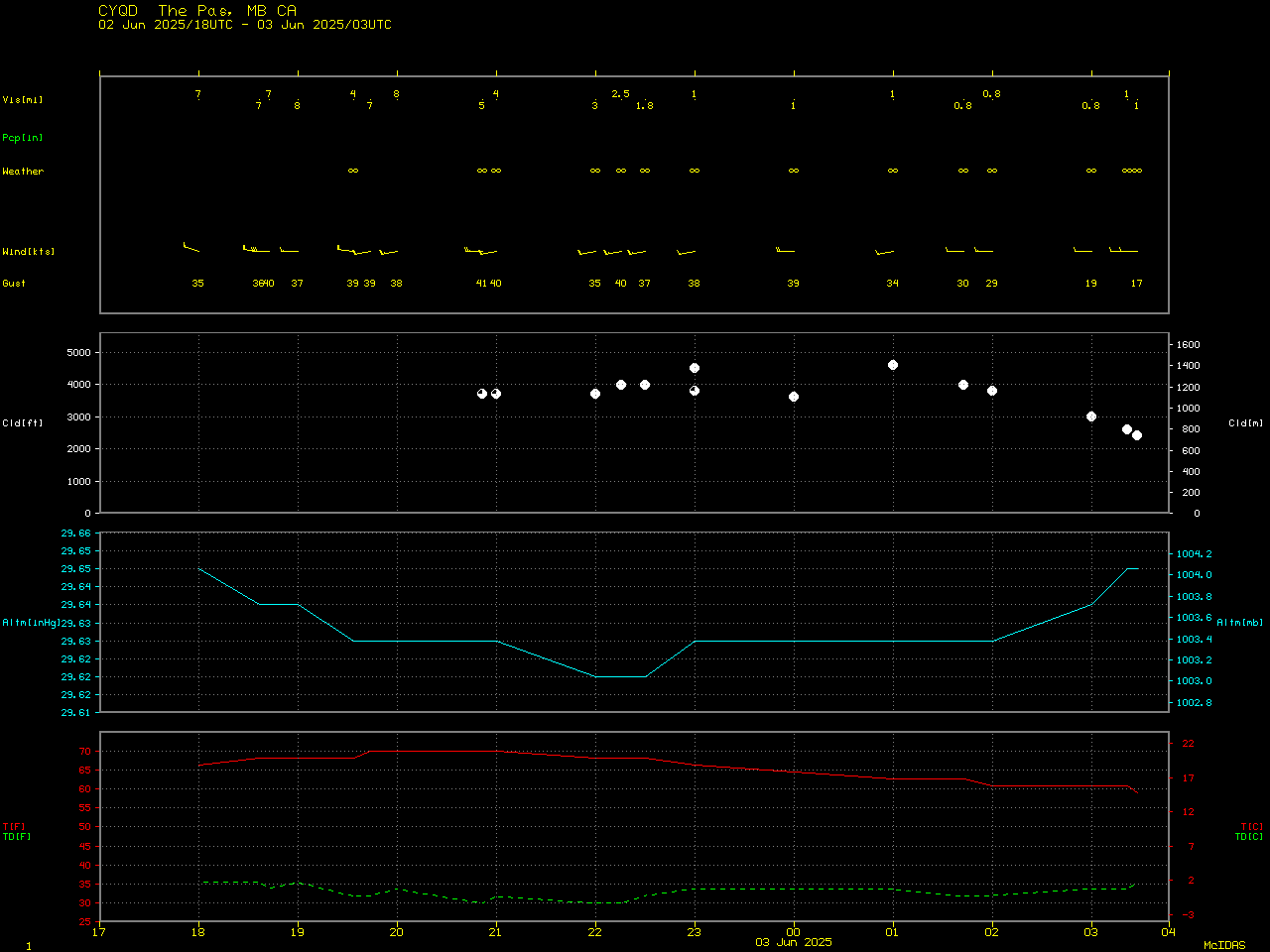Screen dimensions: 1270x952
Task: Click the cloud marker at 00 UTC
Action: pos(794,397)
